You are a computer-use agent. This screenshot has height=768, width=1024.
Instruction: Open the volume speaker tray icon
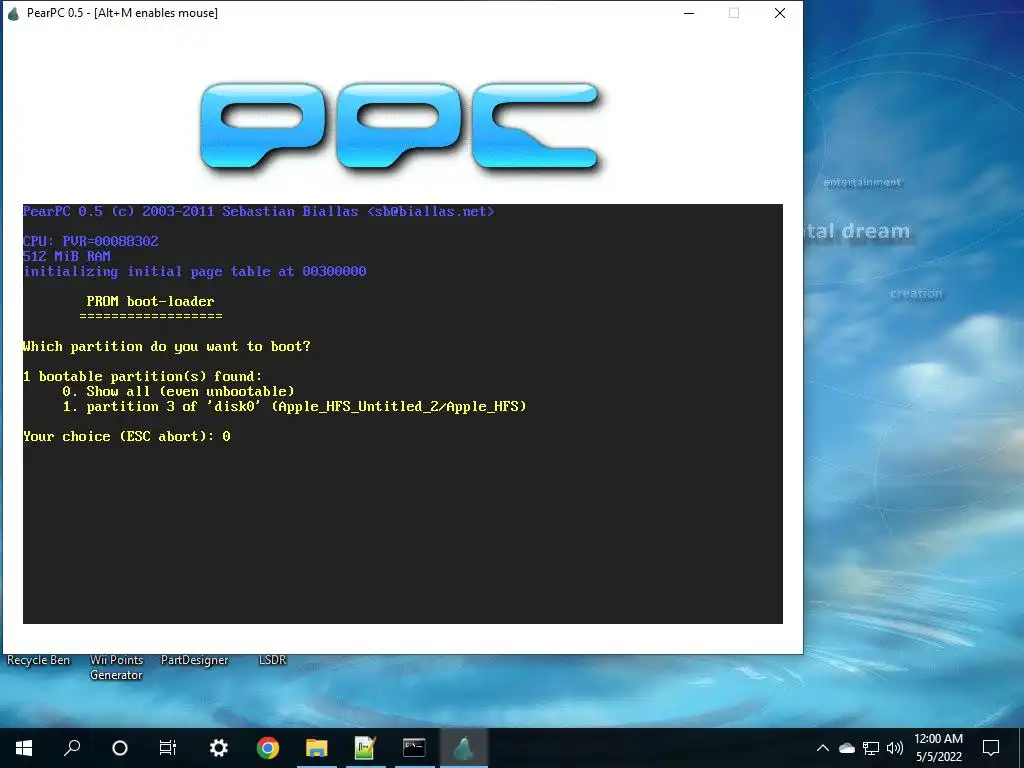coord(895,748)
